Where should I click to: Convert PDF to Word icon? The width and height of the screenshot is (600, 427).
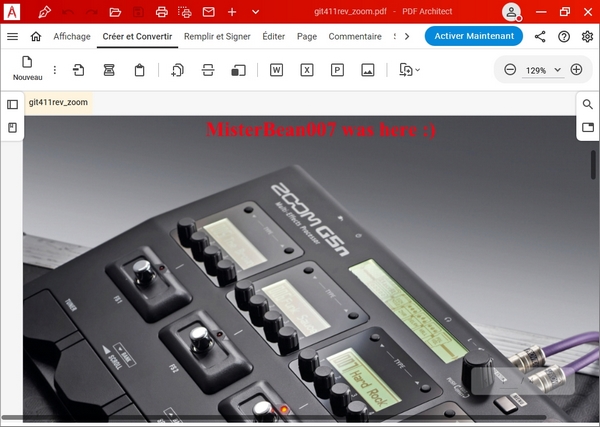(x=276, y=70)
